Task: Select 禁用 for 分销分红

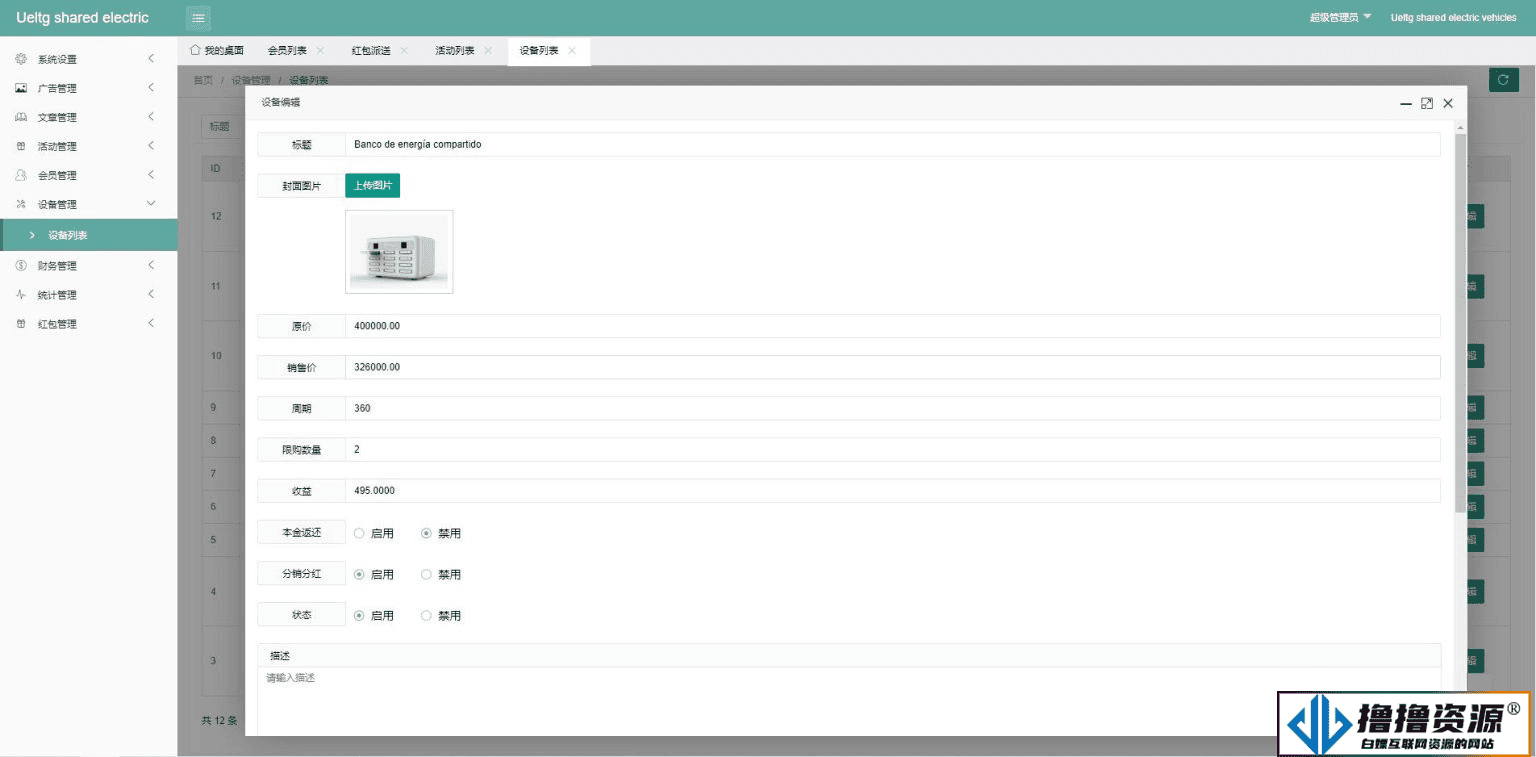Action: [441, 574]
